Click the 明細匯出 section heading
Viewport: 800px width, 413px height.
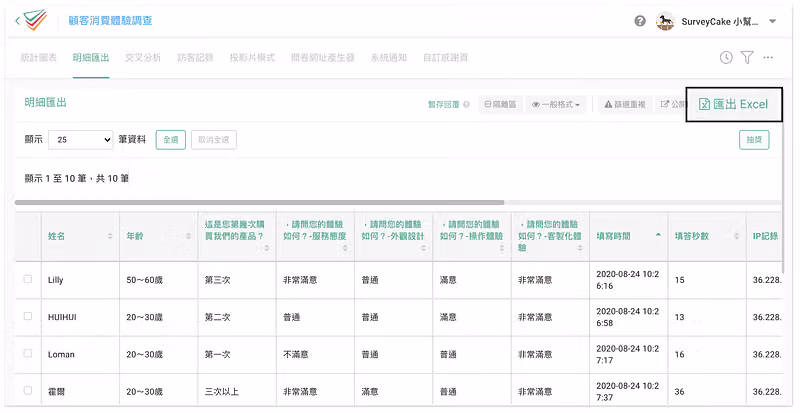click(45, 103)
